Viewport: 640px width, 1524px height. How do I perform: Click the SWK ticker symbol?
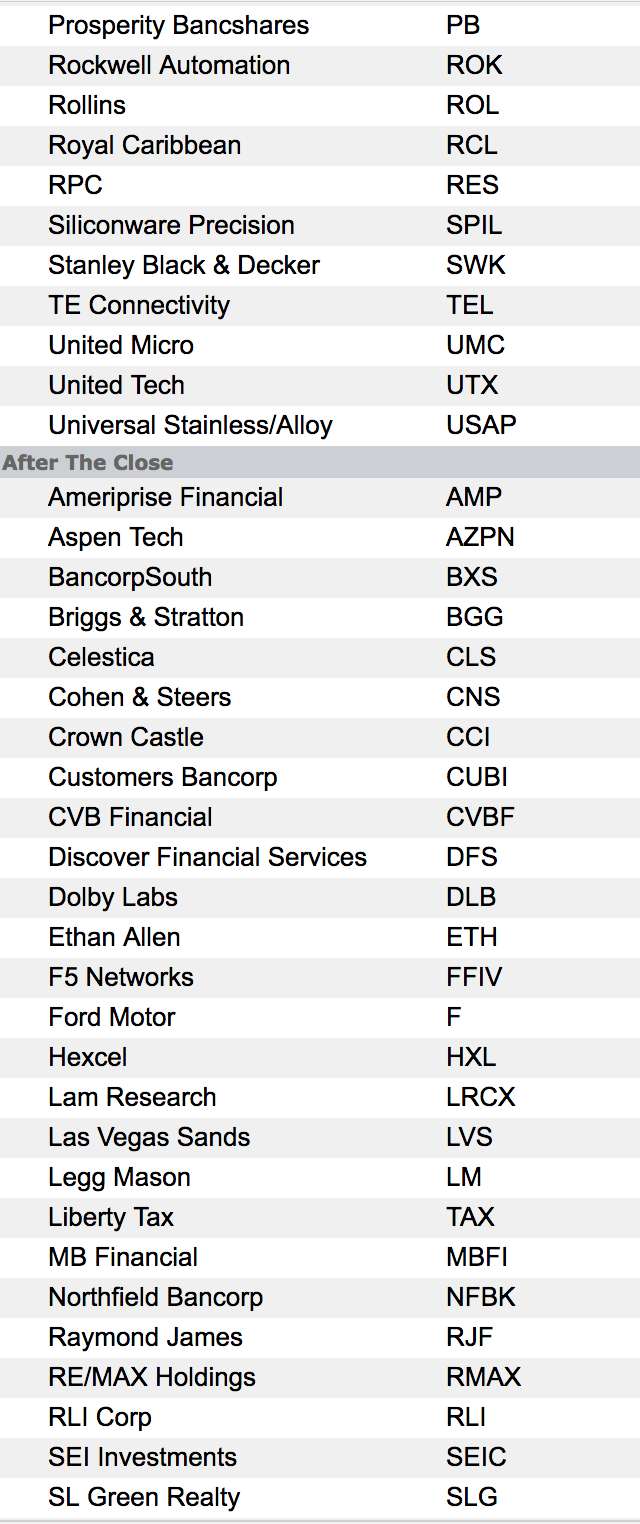476,265
